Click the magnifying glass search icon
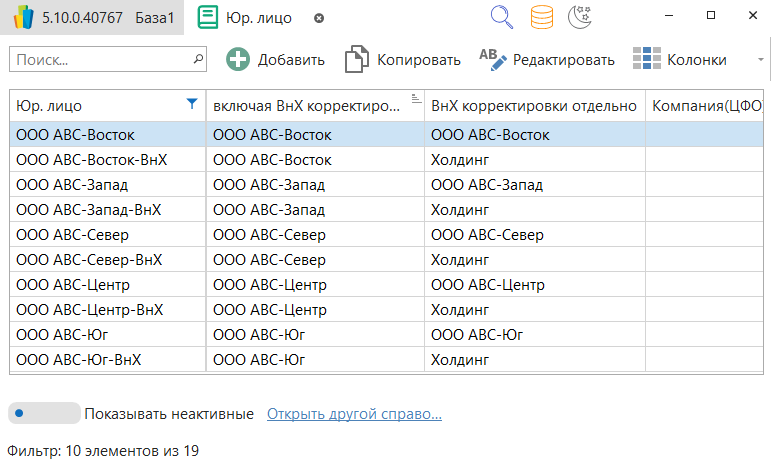 pyautogui.click(x=502, y=17)
